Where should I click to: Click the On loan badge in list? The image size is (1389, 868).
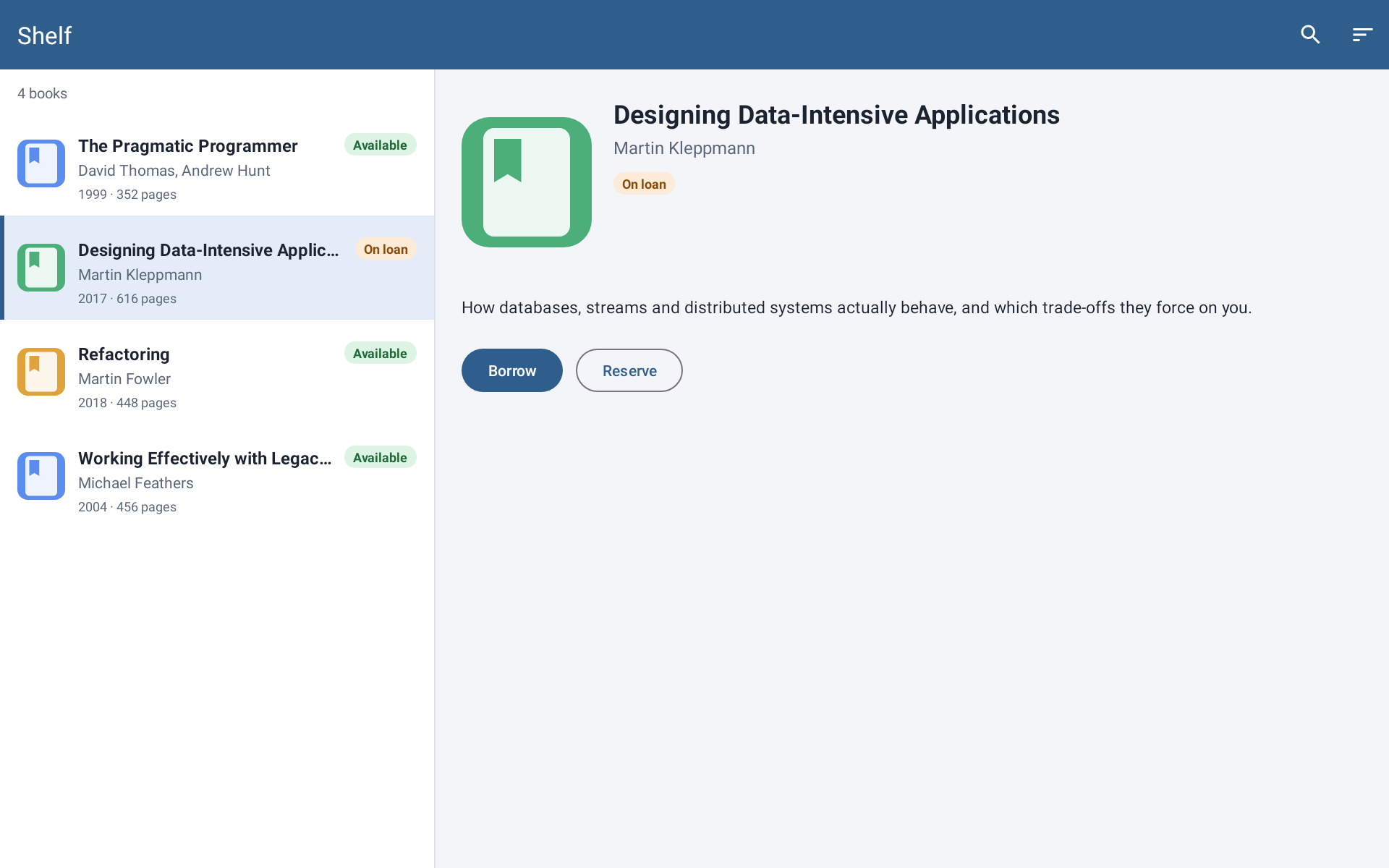386,249
